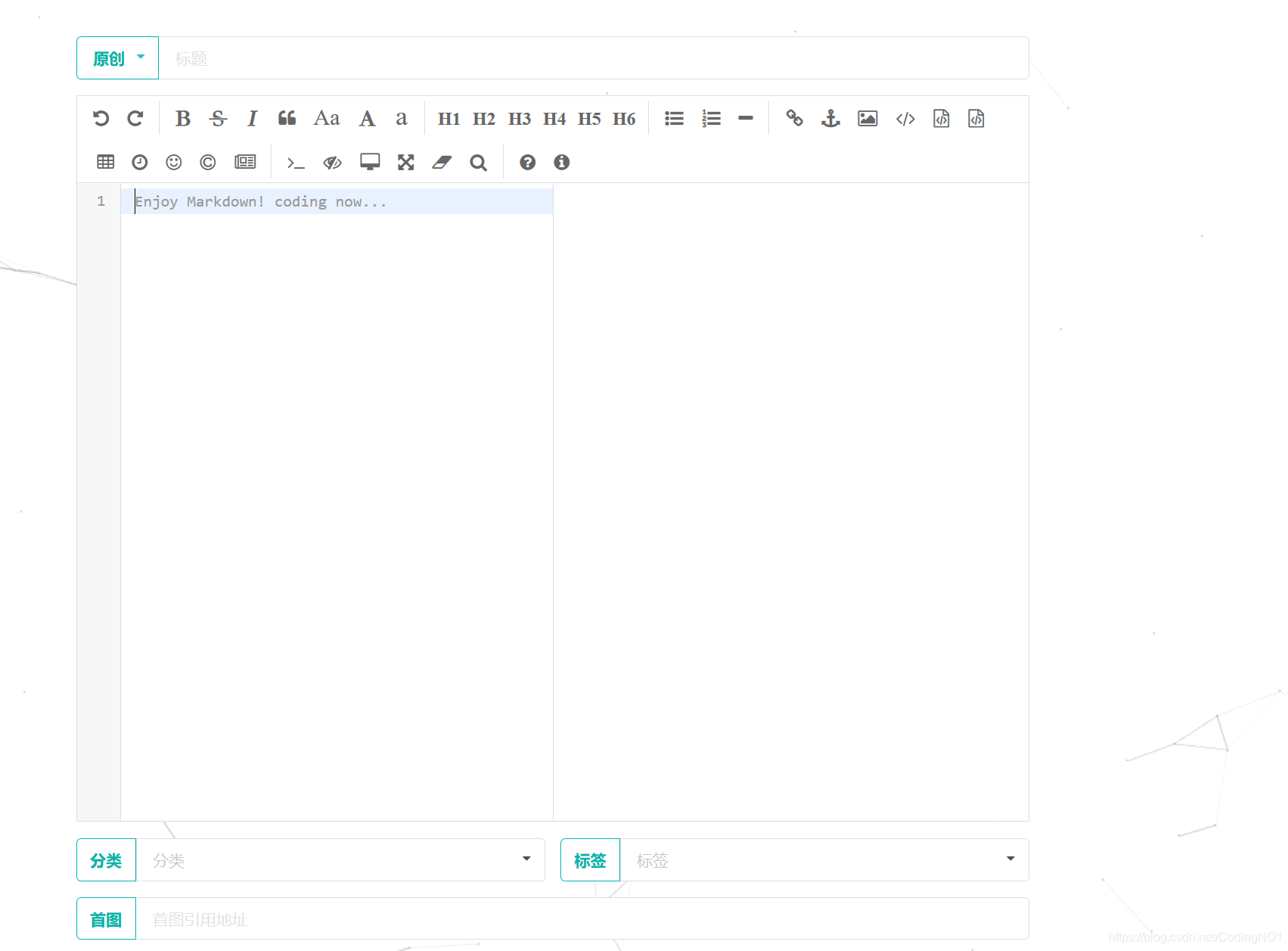Jump to line terminal icon
1288x951 pixels.
[x=296, y=162]
